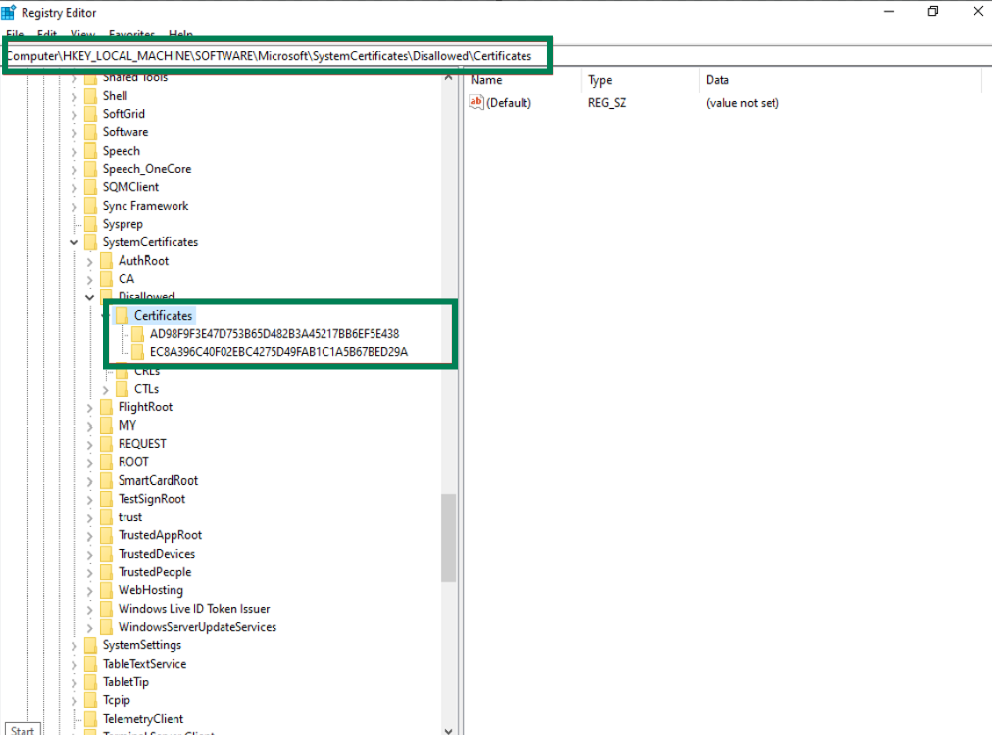Expand the AuthRoot key
This screenshot has width=992, height=735.
tap(91, 261)
